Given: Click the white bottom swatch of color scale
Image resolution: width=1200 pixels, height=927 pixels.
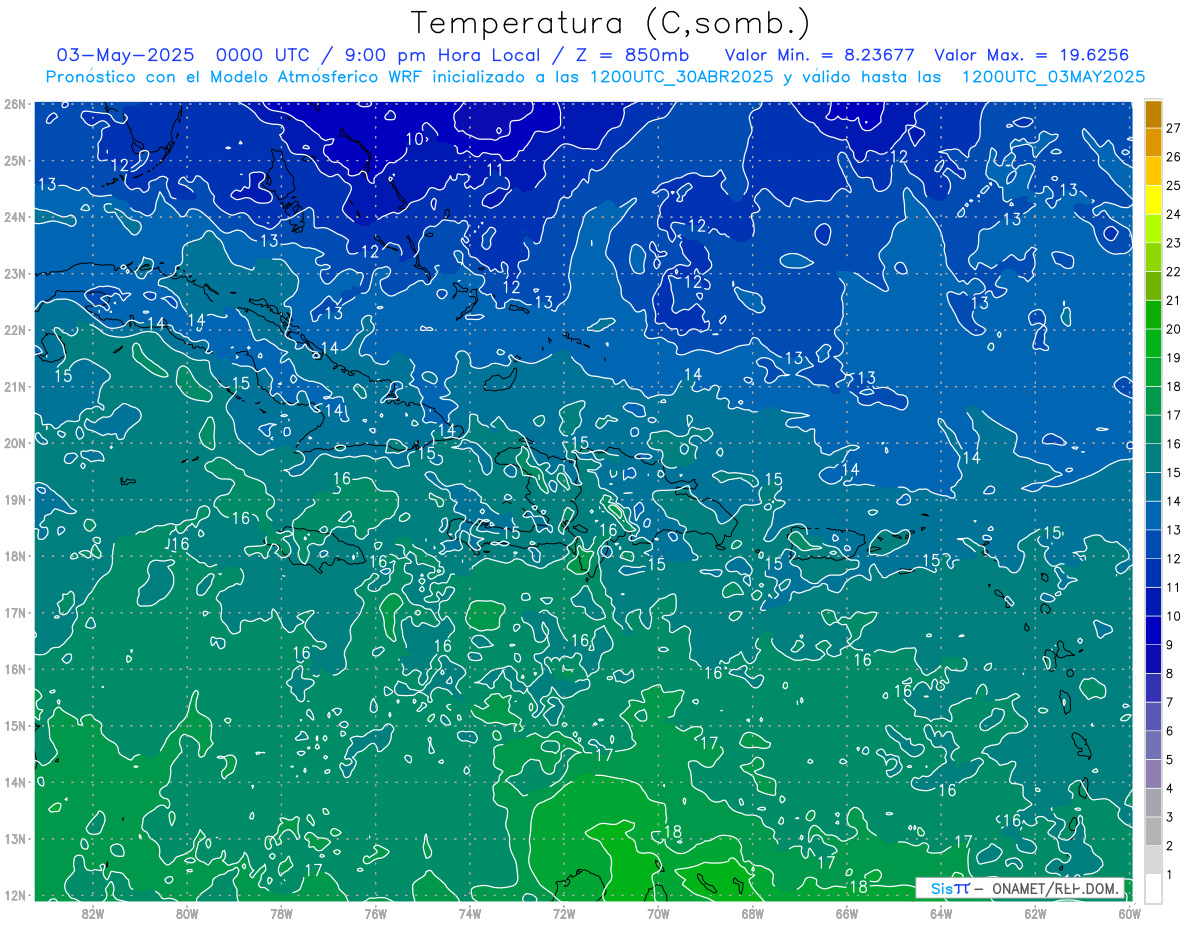Looking at the screenshot, I should tap(1153, 888).
